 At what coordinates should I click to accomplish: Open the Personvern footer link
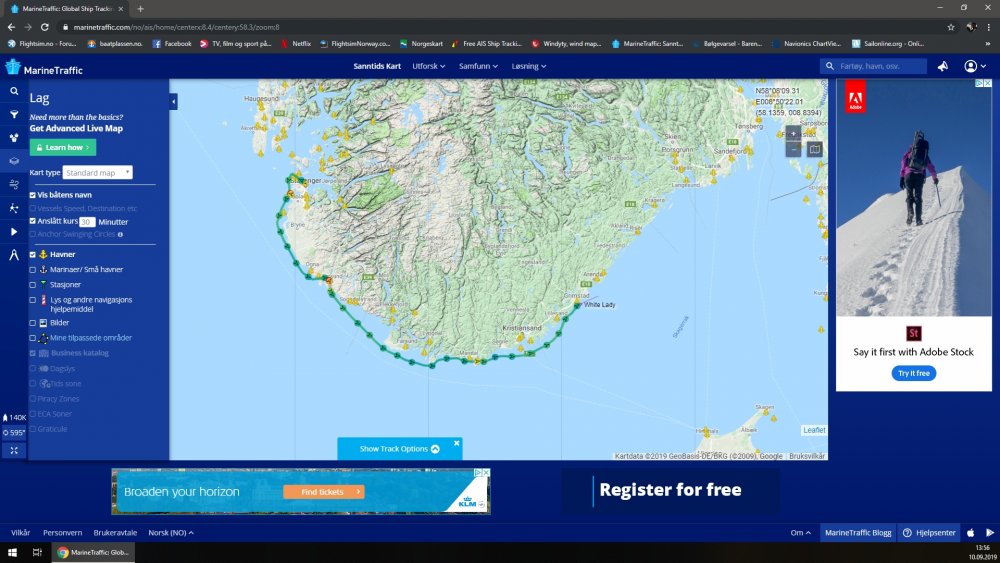click(x=62, y=532)
